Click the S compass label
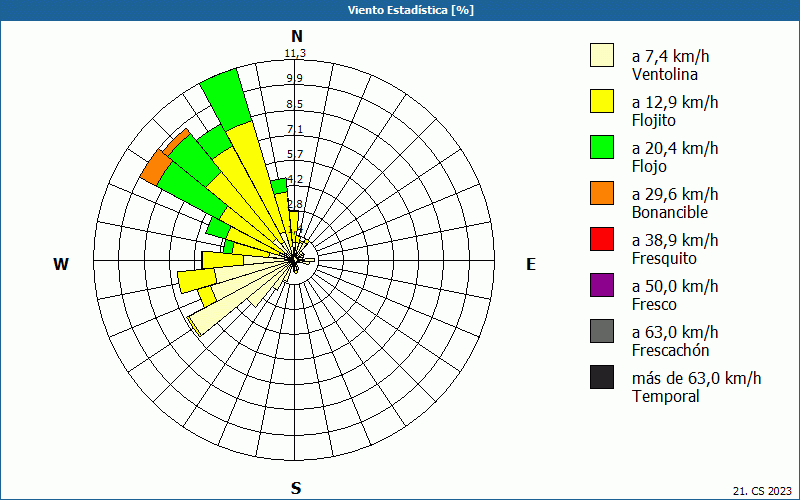Image resolution: width=800 pixels, height=500 pixels. point(296,488)
